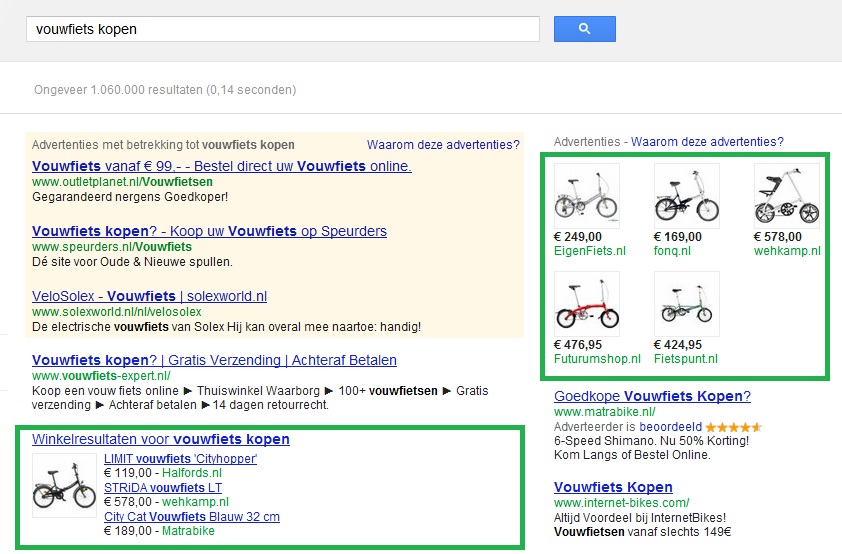The width and height of the screenshot is (842, 554).
Task: Open the vouwfiets-expert 'Gratis Verzending' result
Action: tap(214, 360)
